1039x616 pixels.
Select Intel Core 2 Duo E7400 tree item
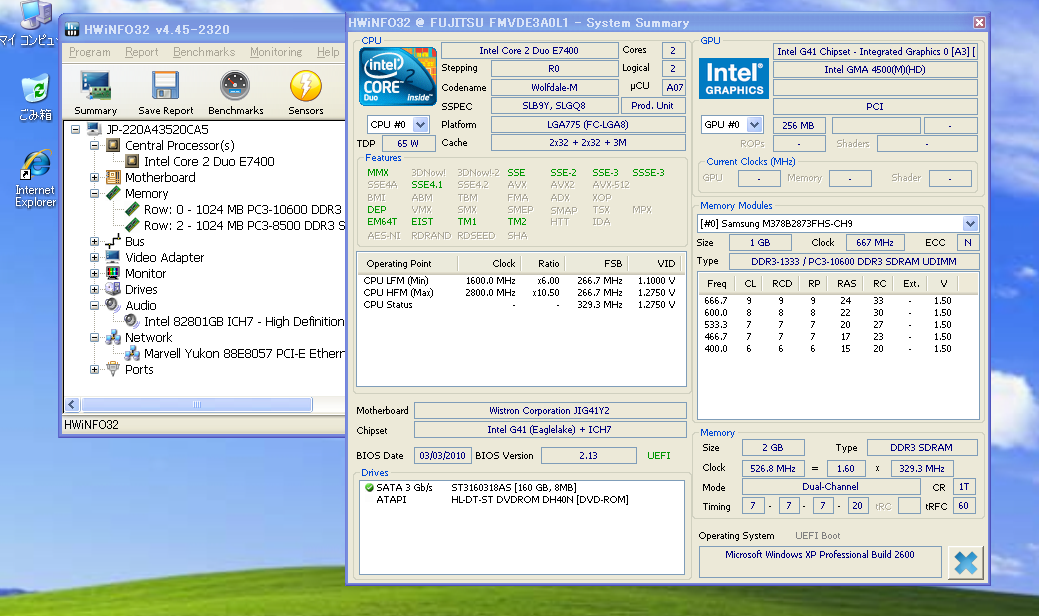point(208,162)
